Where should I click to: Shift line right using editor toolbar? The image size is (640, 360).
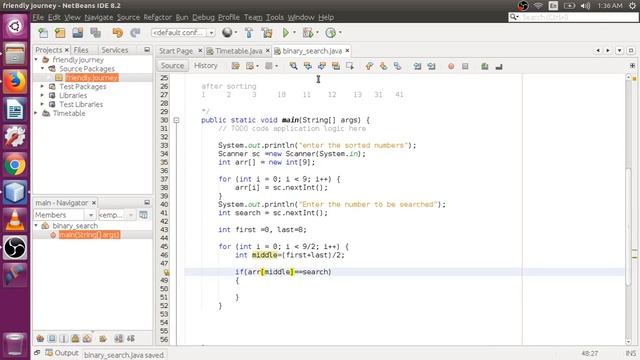tap(431, 66)
